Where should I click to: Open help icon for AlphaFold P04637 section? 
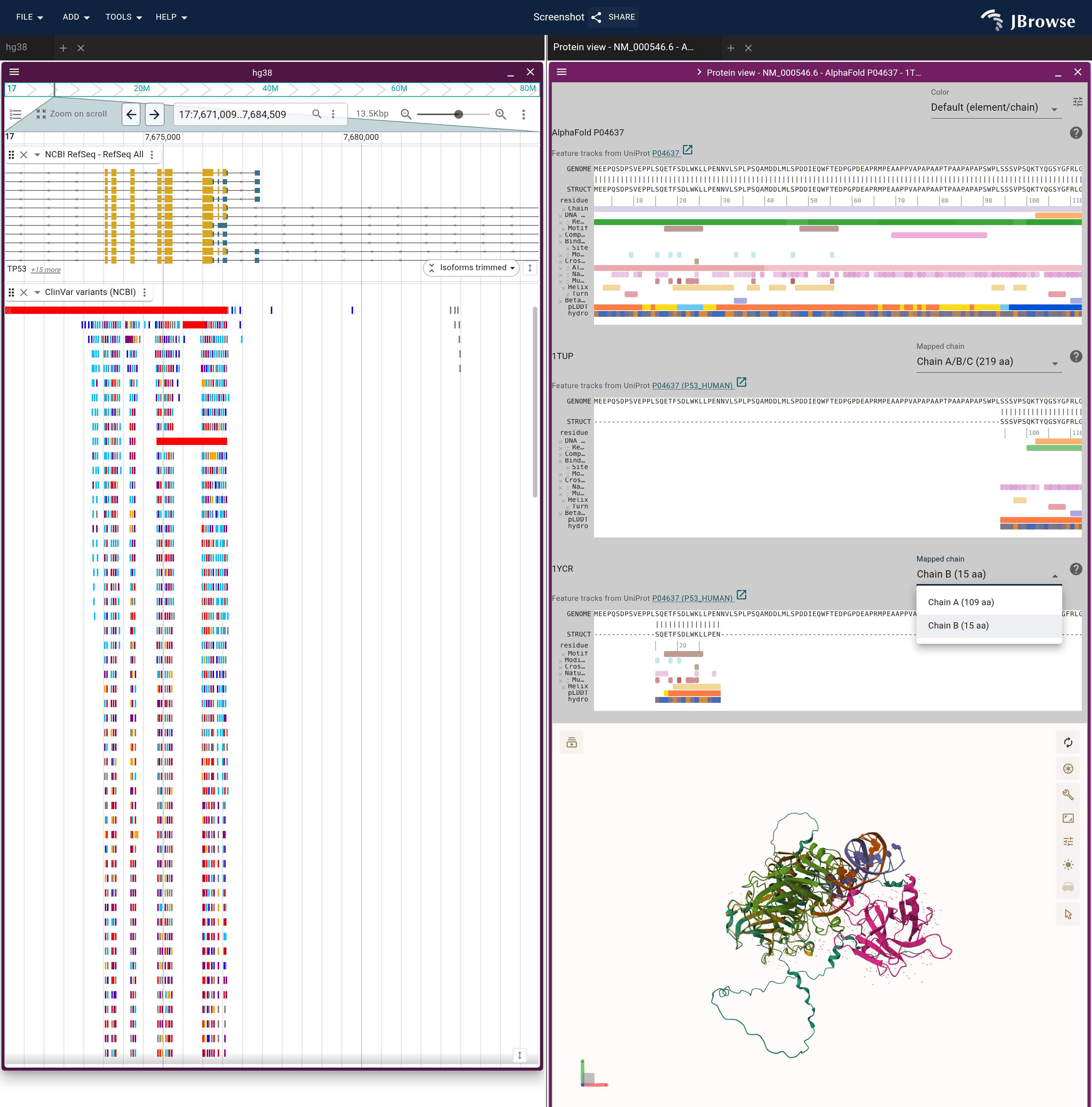click(x=1076, y=133)
